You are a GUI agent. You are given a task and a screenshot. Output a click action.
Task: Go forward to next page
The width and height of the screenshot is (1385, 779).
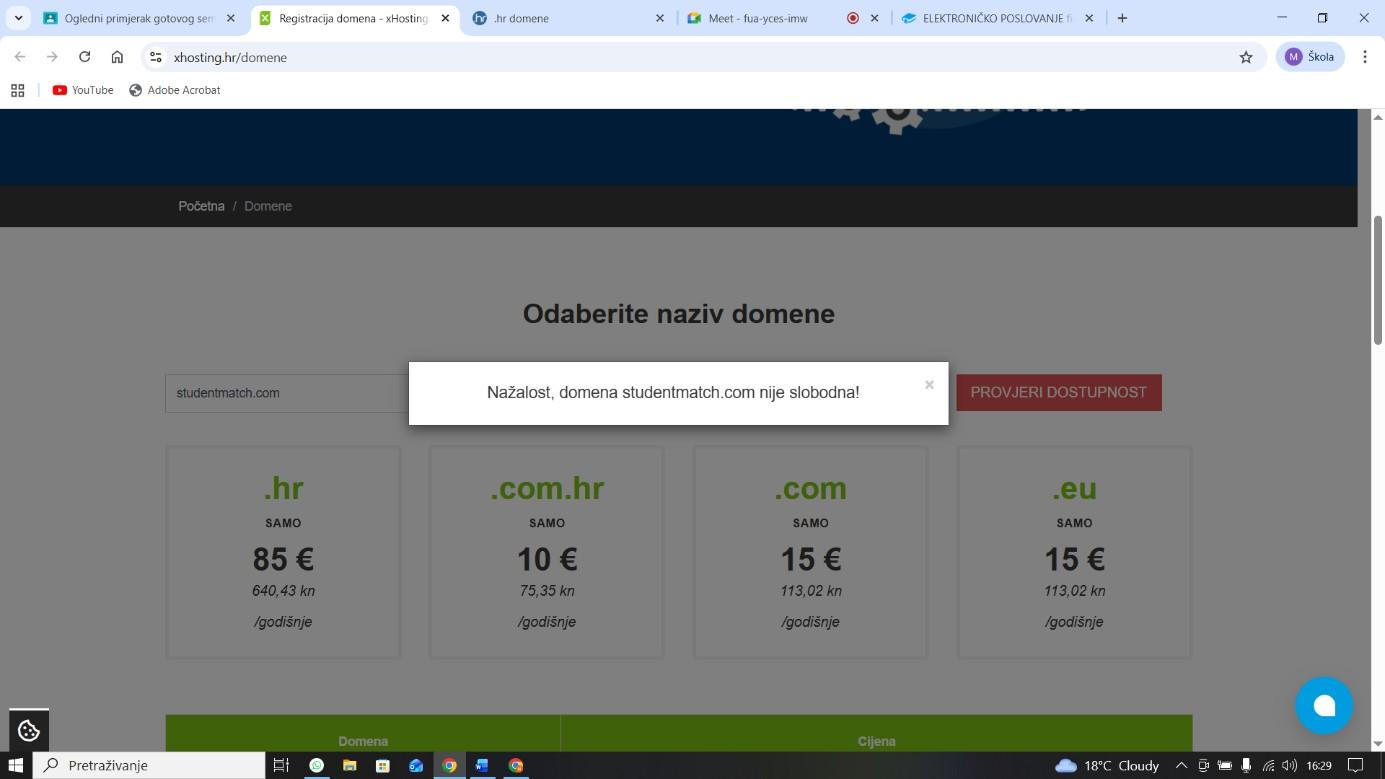click(x=52, y=57)
